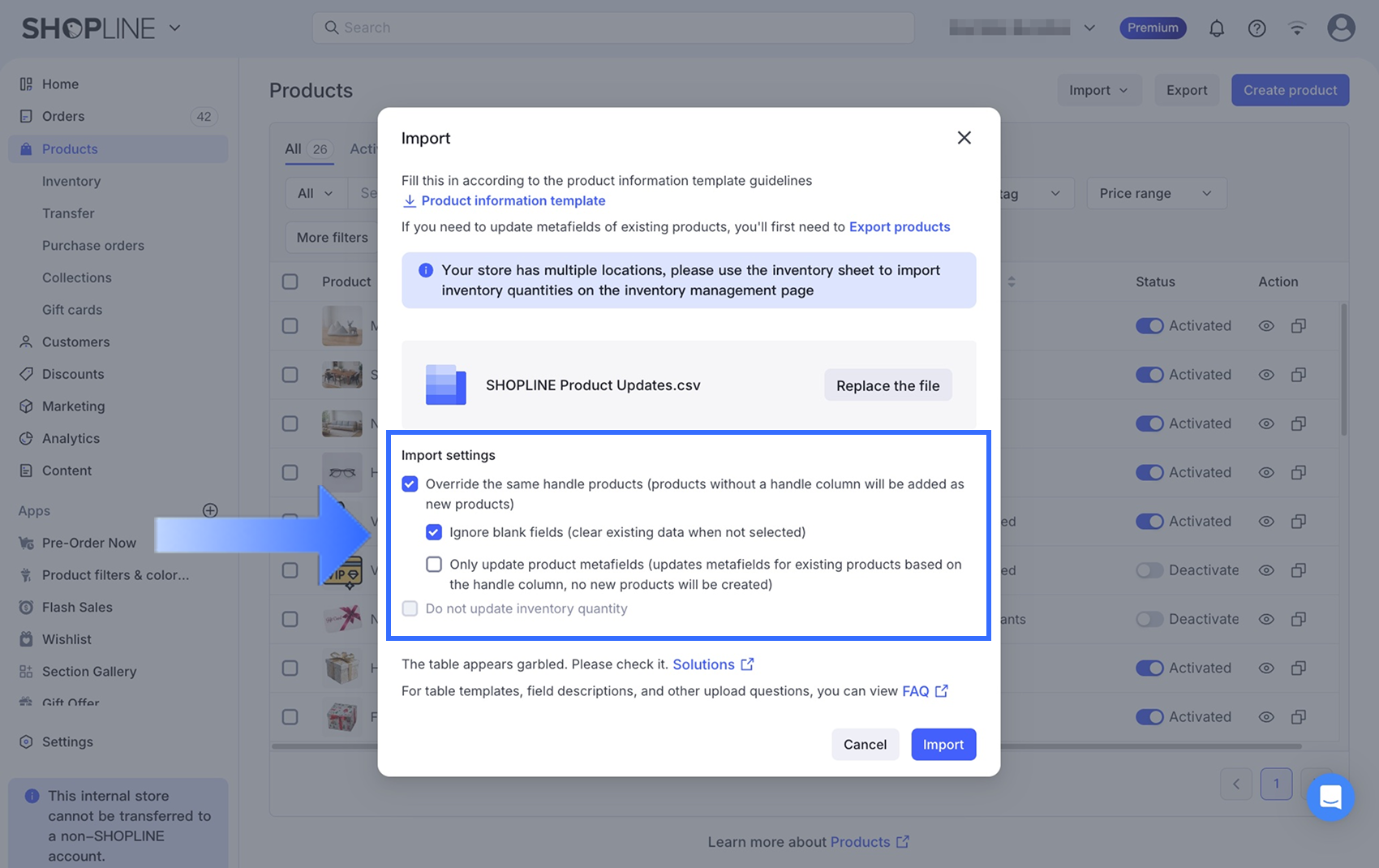
Task: Click the Product filters & color app icon
Action: pyautogui.click(x=26, y=575)
